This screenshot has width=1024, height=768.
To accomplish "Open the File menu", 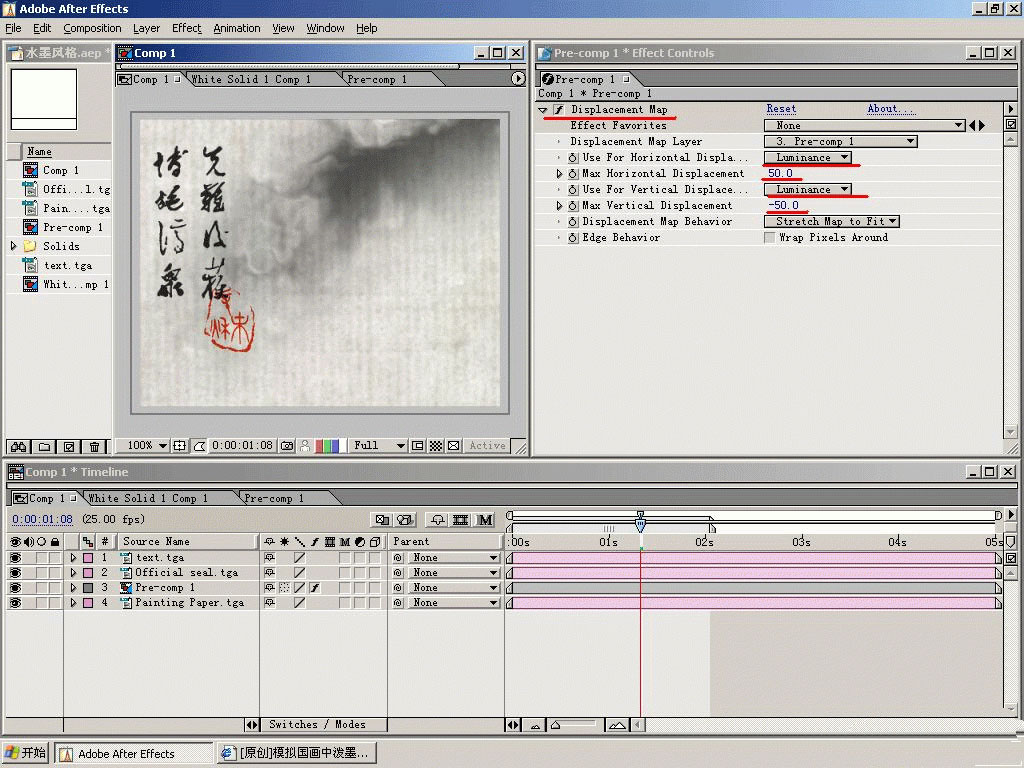I will pos(13,28).
